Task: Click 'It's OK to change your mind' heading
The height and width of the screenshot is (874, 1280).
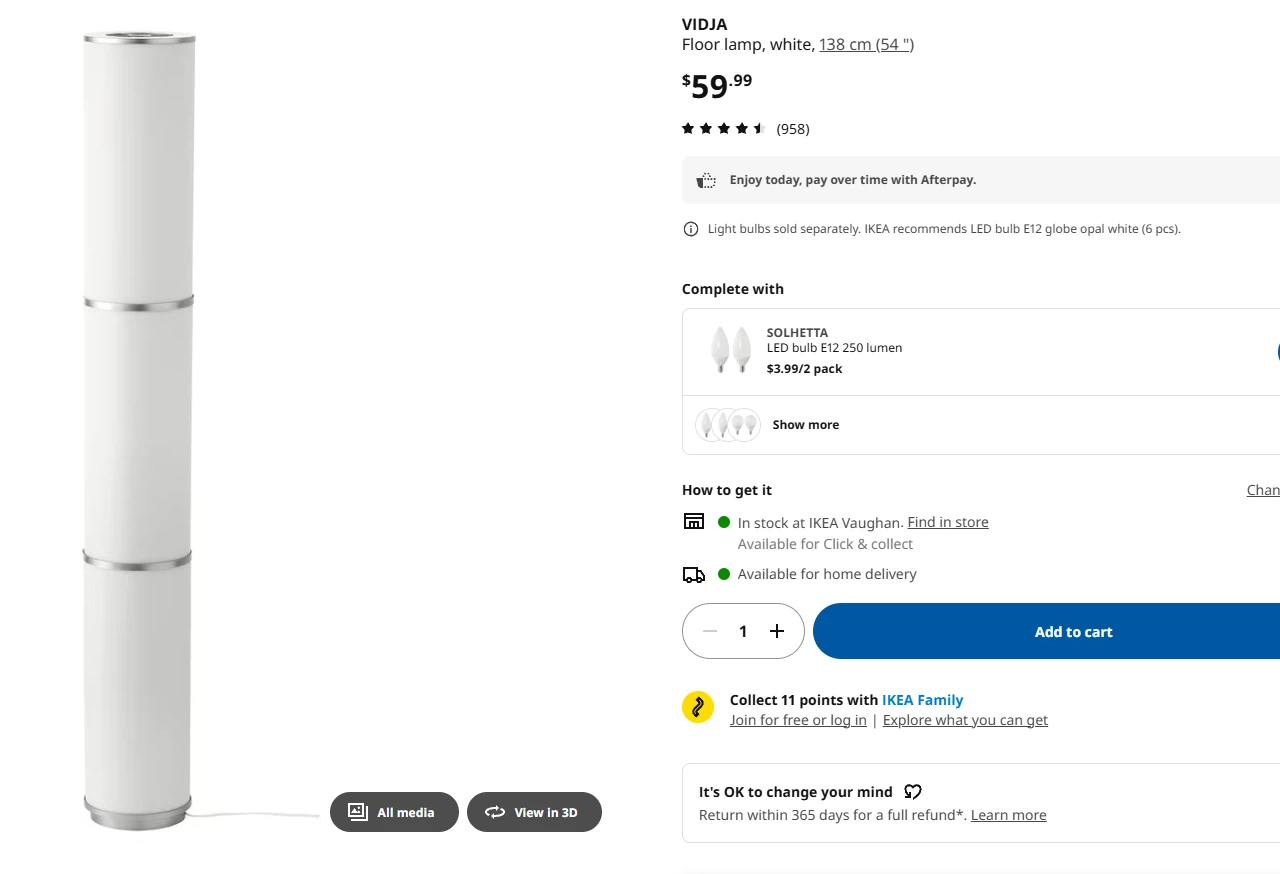Action: [796, 792]
